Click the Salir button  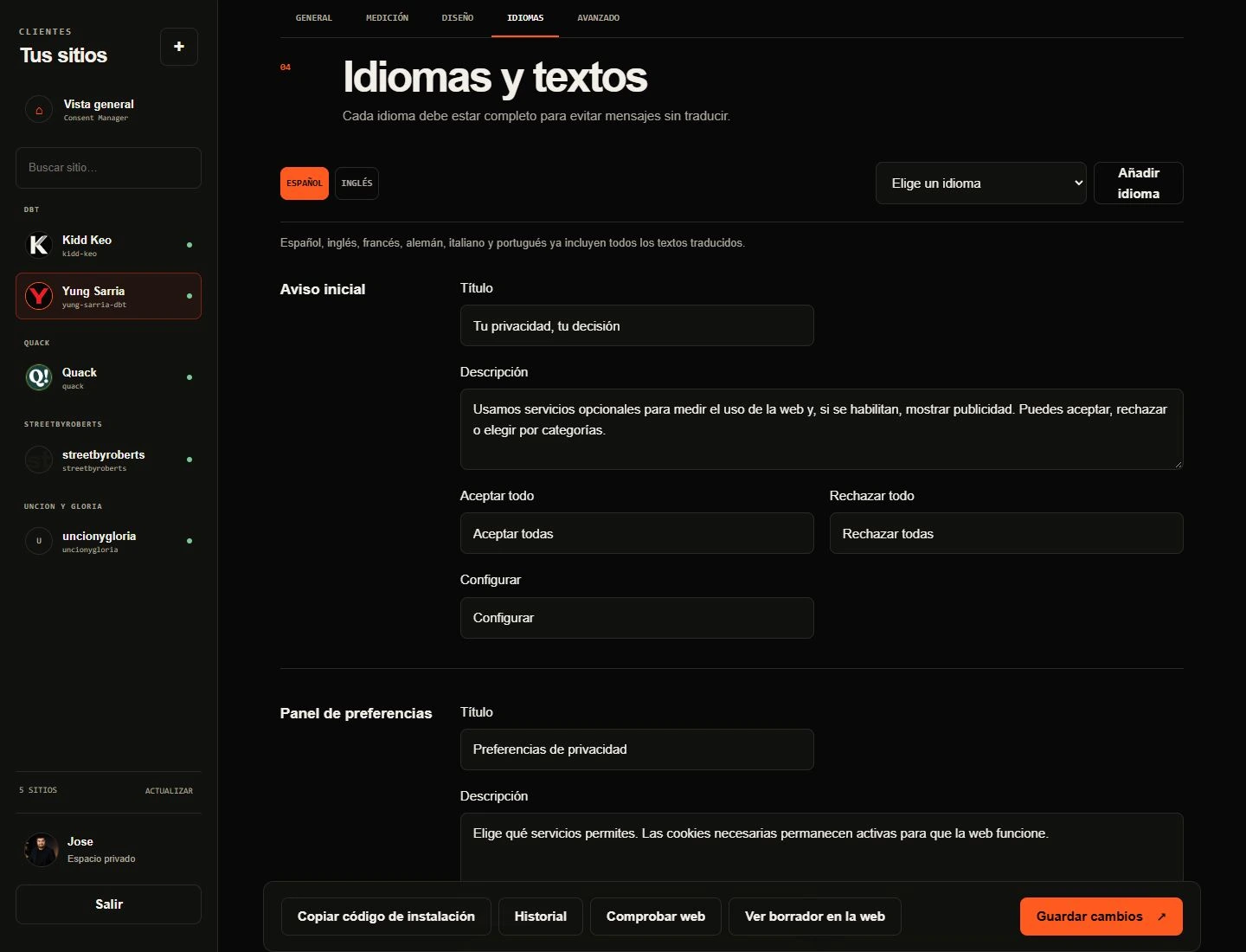[108, 904]
